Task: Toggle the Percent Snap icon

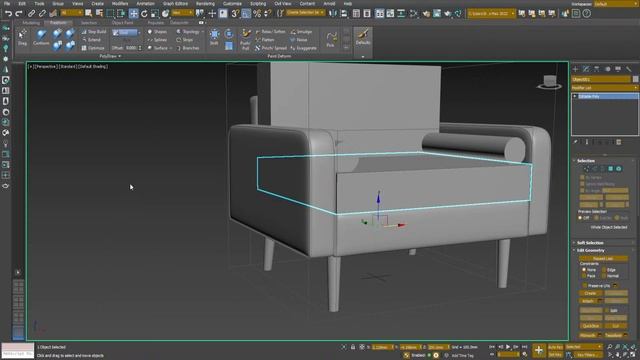Action: pos(257,13)
